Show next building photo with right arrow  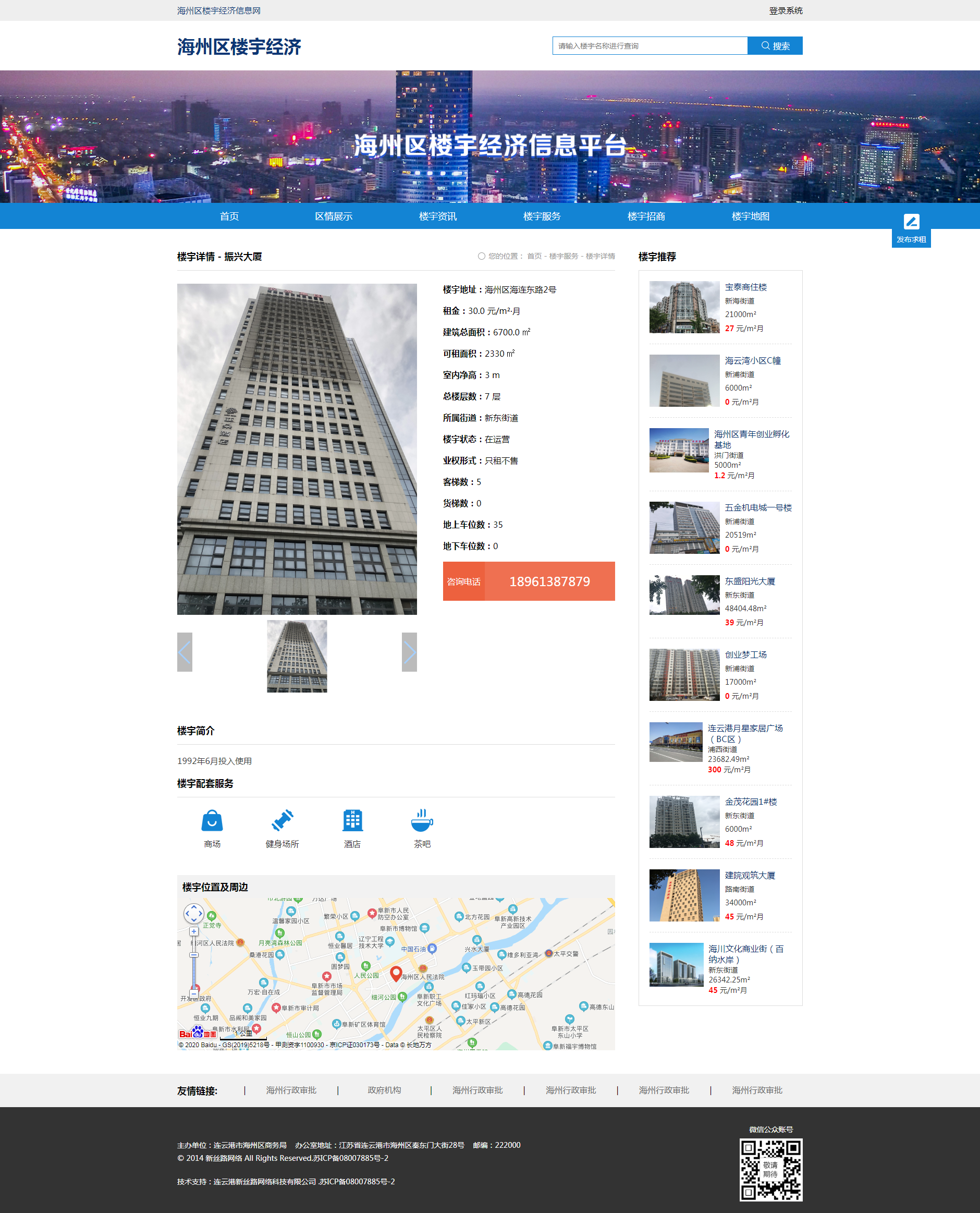[409, 652]
